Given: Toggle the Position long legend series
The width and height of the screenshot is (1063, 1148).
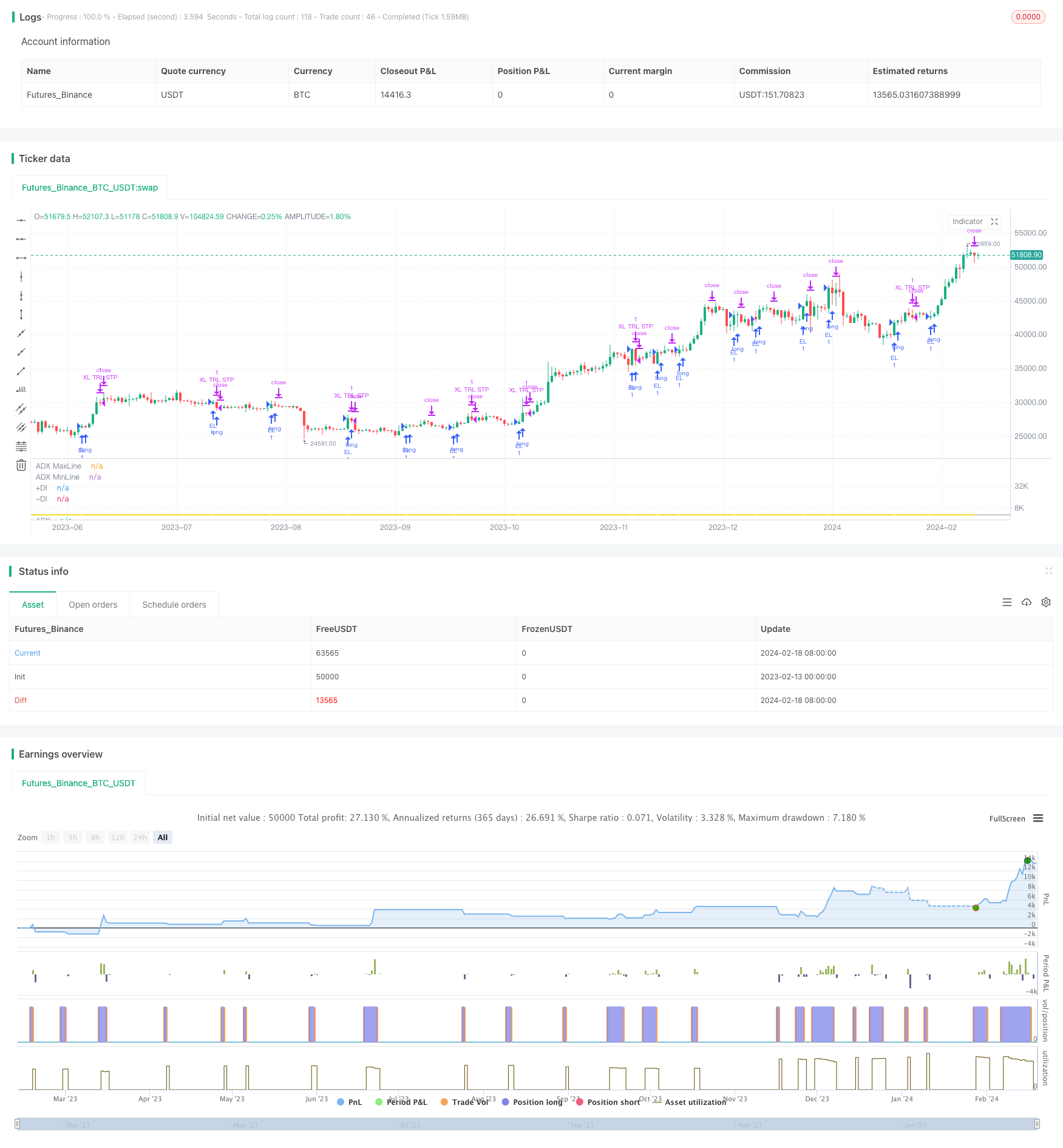Looking at the screenshot, I should [x=532, y=1102].
